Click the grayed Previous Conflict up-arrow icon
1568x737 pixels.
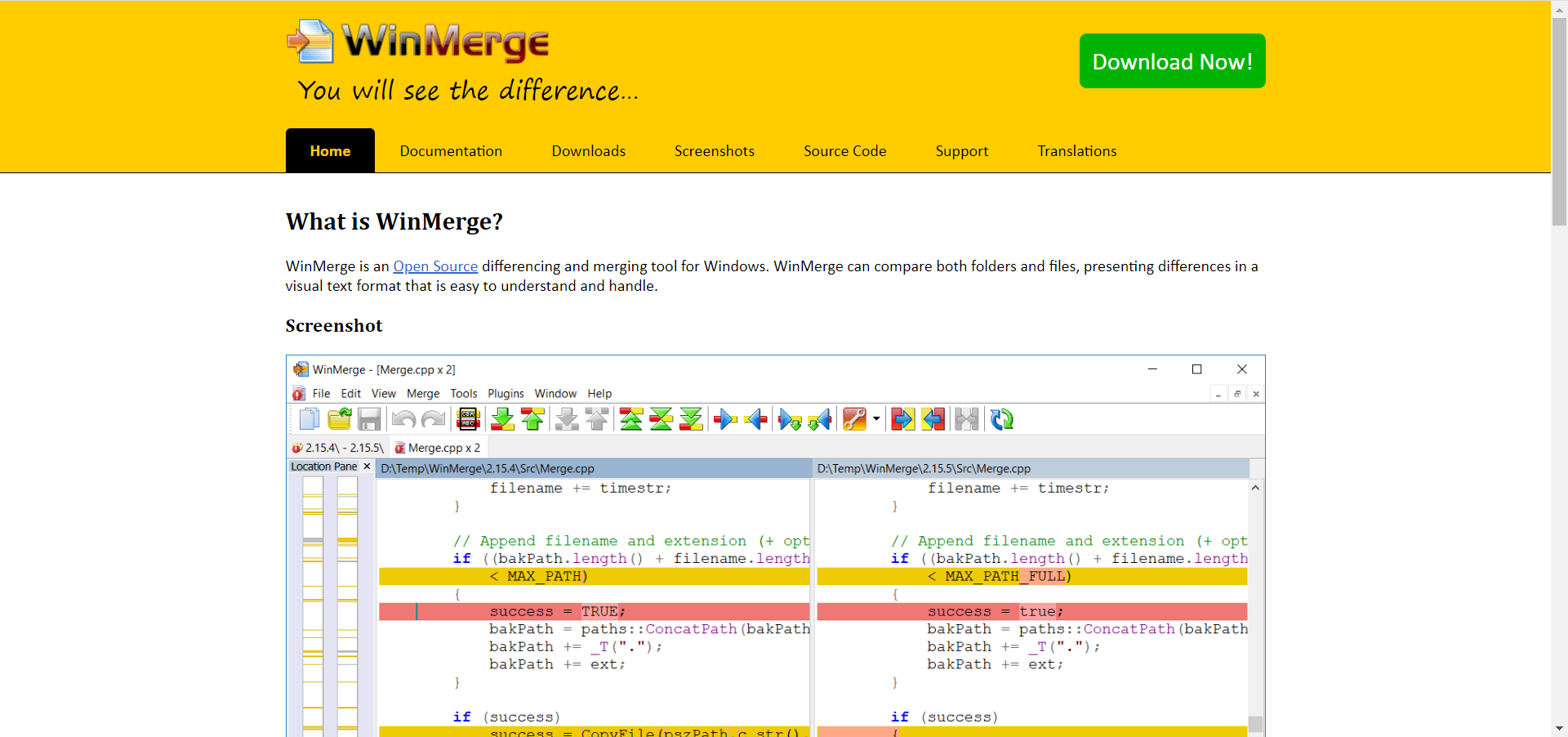[597, 419]
